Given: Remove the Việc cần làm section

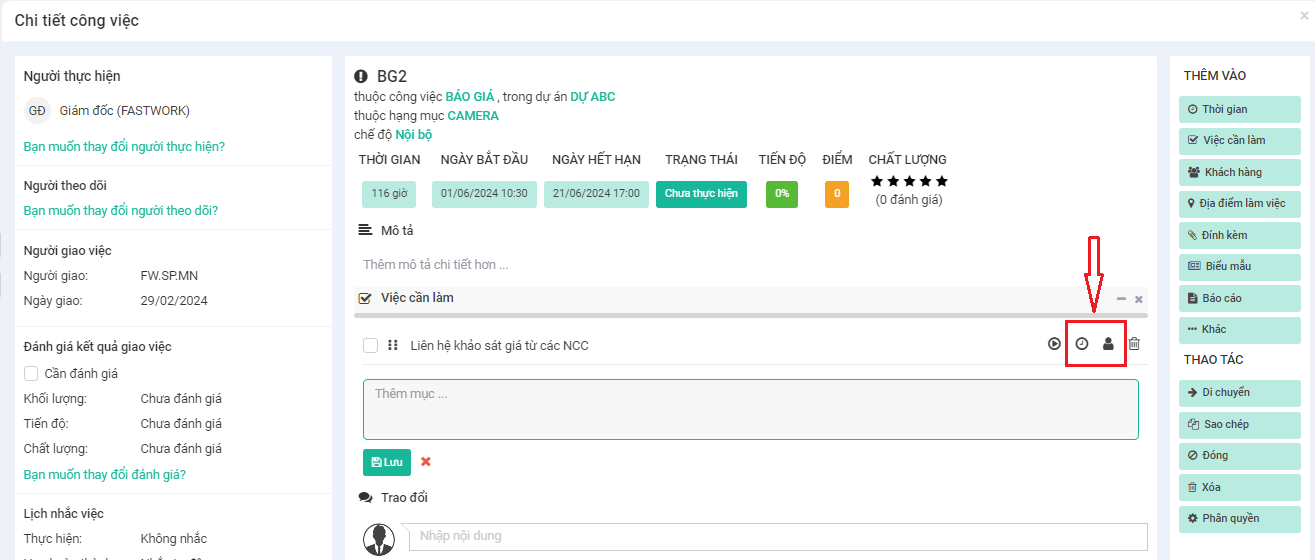Looking at the screenshot, I should pos(1139,299).
